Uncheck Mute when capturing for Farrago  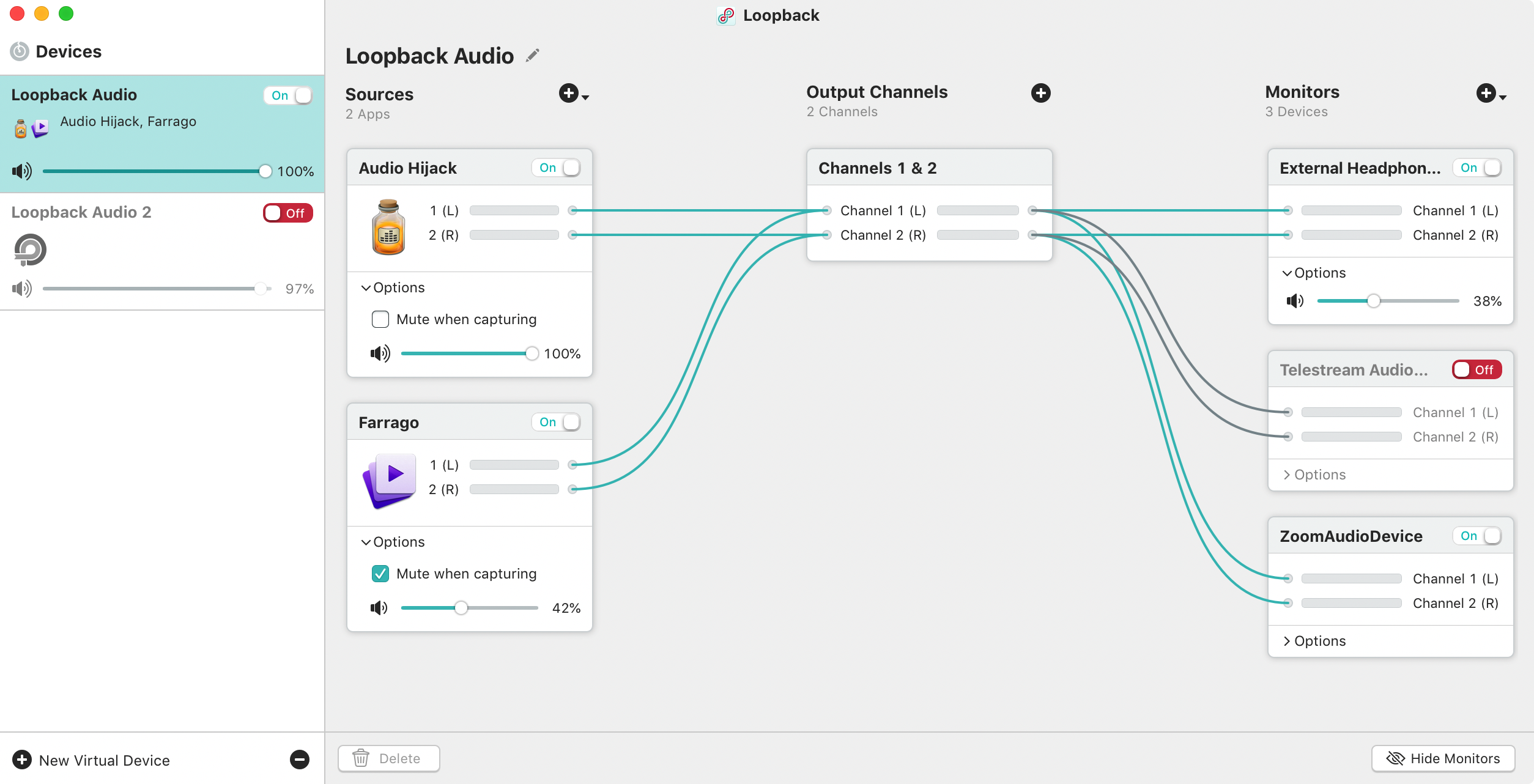tap(380, 574)
